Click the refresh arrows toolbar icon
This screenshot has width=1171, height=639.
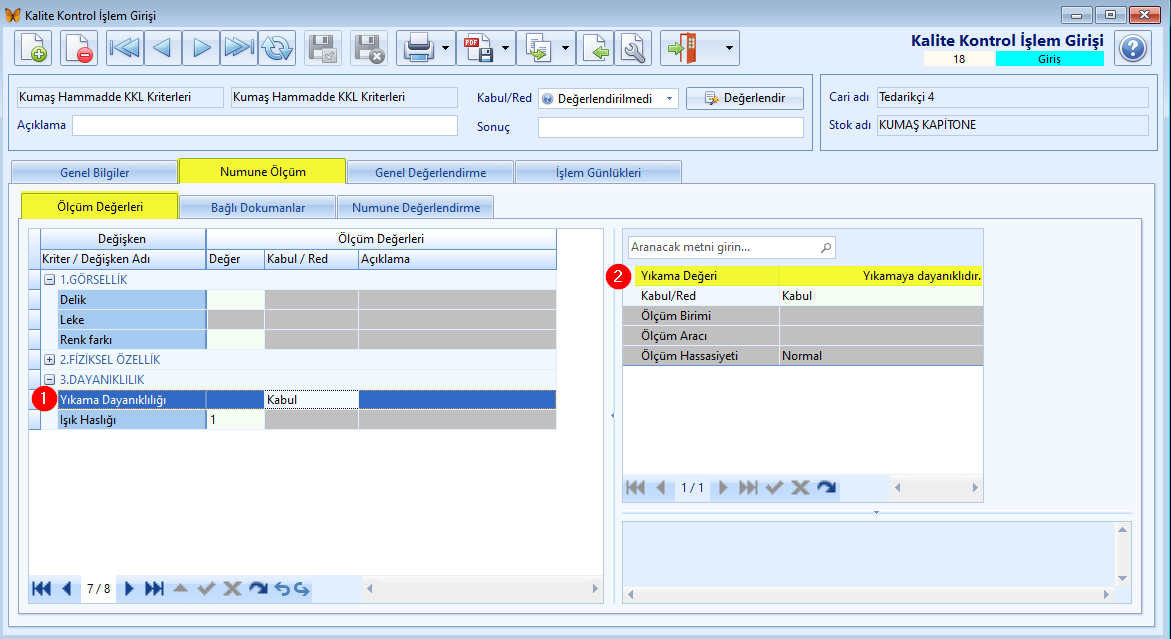click(x=277, y=49)
